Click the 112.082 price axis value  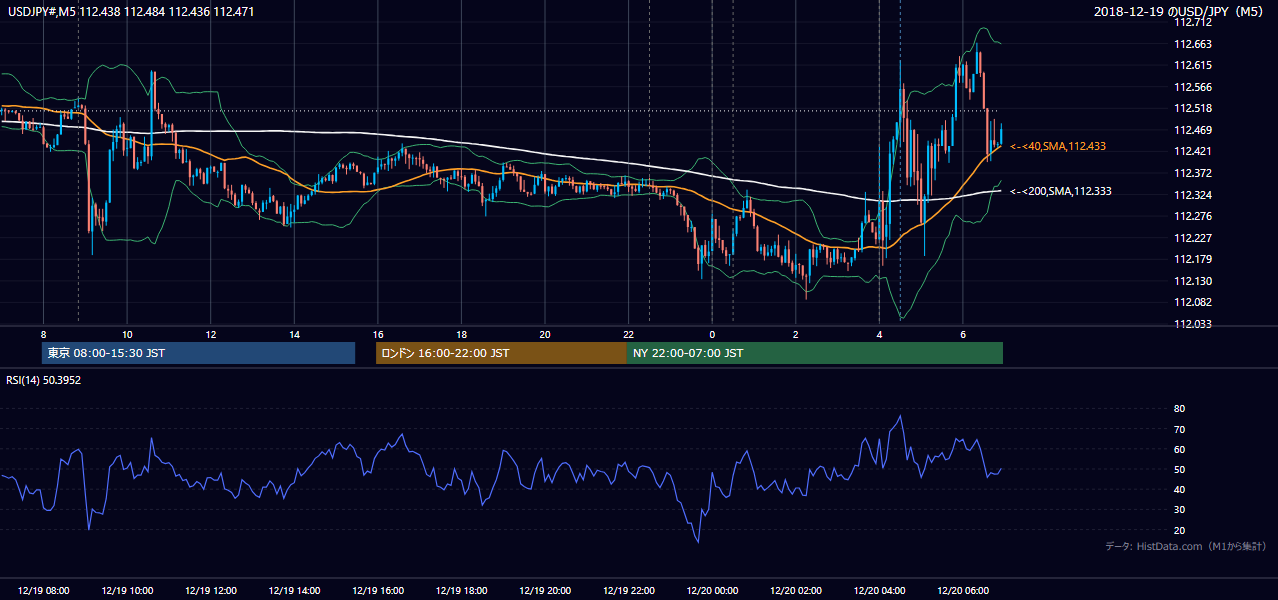pyautogui.click(x=1193, y=302)
